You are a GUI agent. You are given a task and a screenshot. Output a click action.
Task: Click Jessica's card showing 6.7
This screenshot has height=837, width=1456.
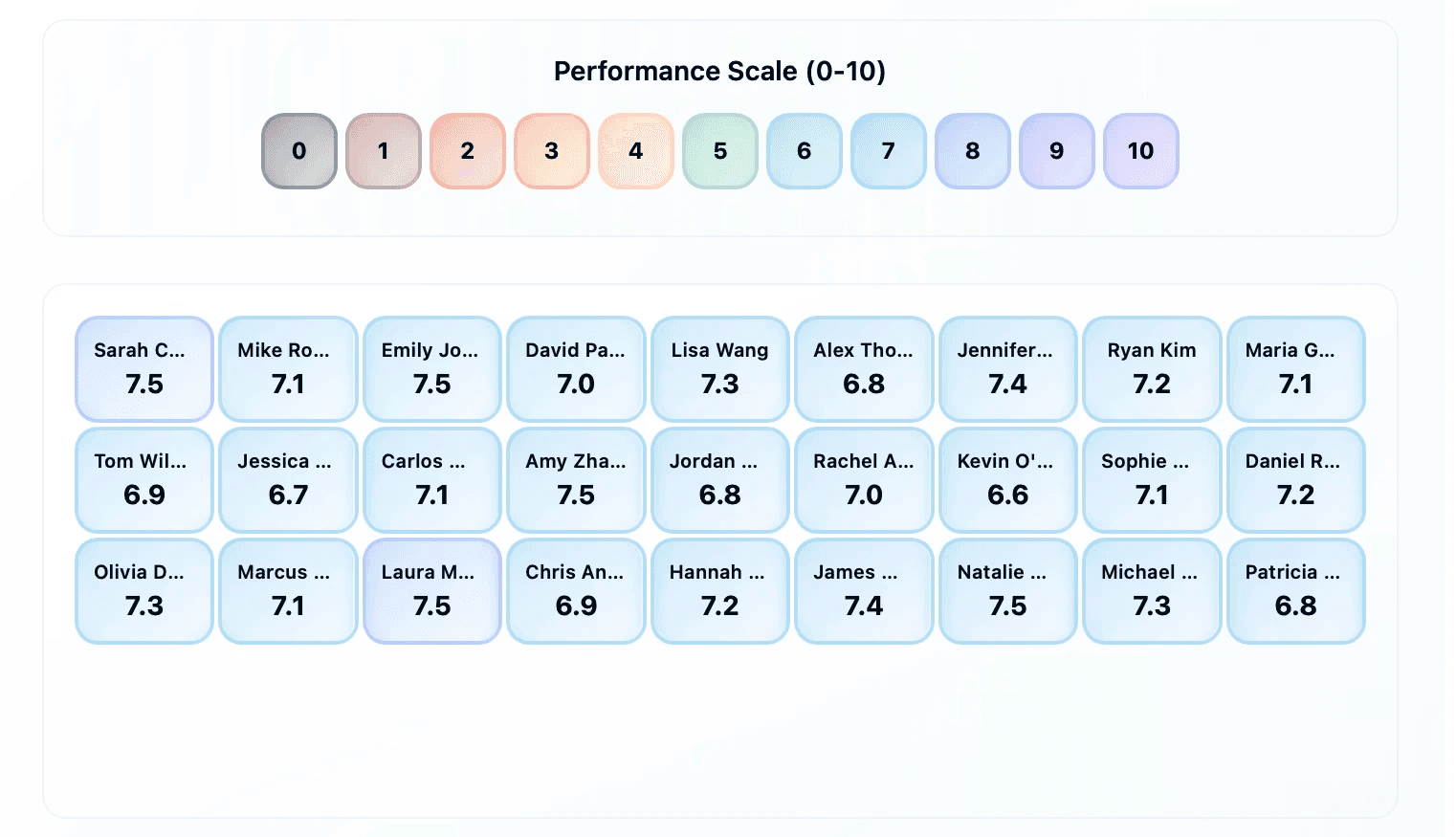[x=287, y=479]
